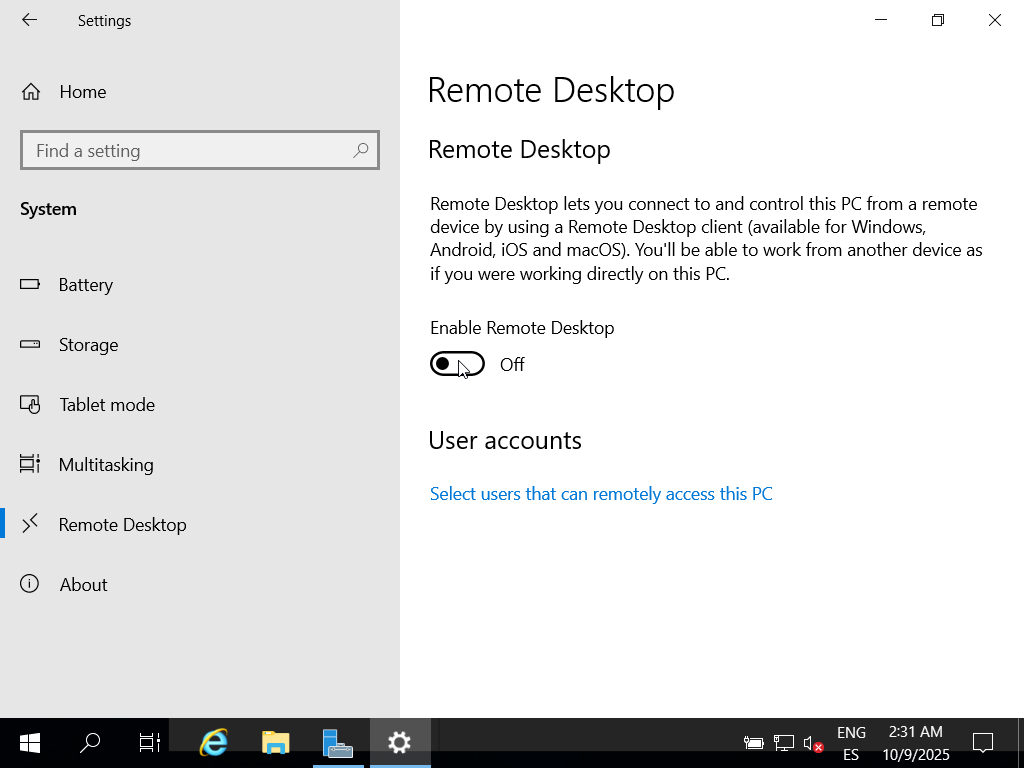This screenshot has height=768, width=1024.
Task: Click the taskbar search icon
Action: tap(90, 743)
